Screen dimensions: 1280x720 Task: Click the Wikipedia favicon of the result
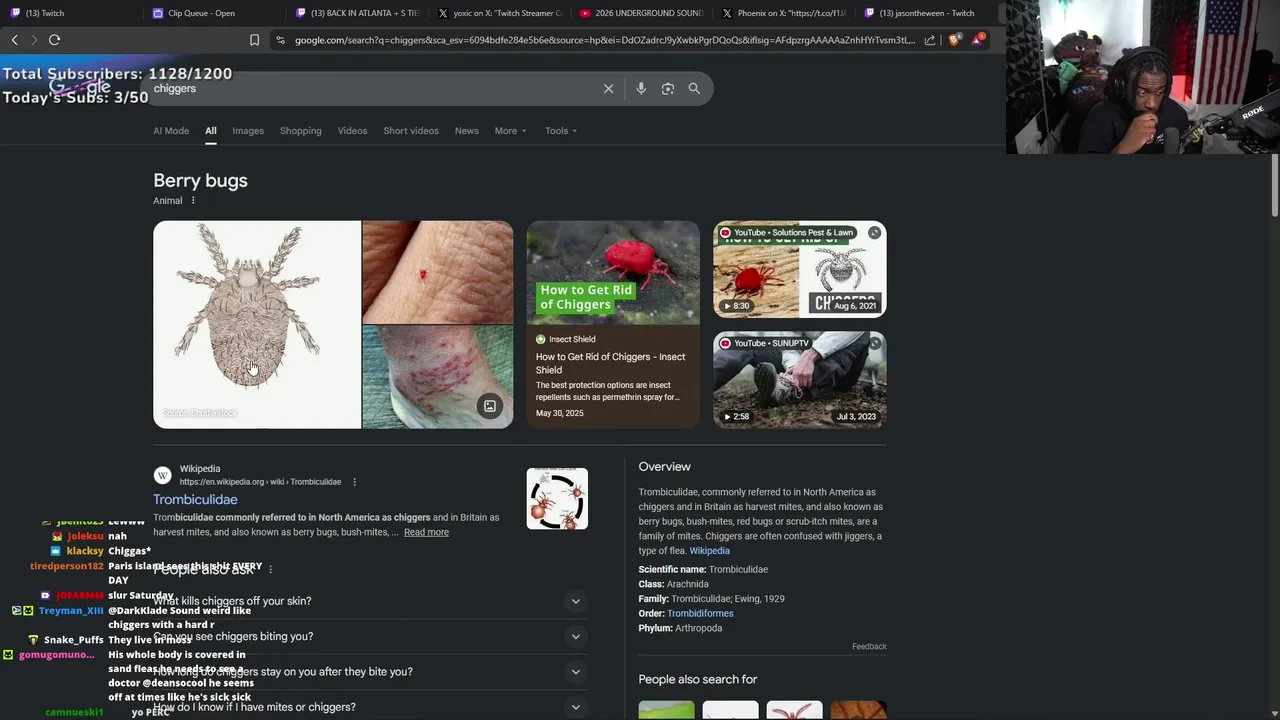pyautogui.click(x=162, y=475)
